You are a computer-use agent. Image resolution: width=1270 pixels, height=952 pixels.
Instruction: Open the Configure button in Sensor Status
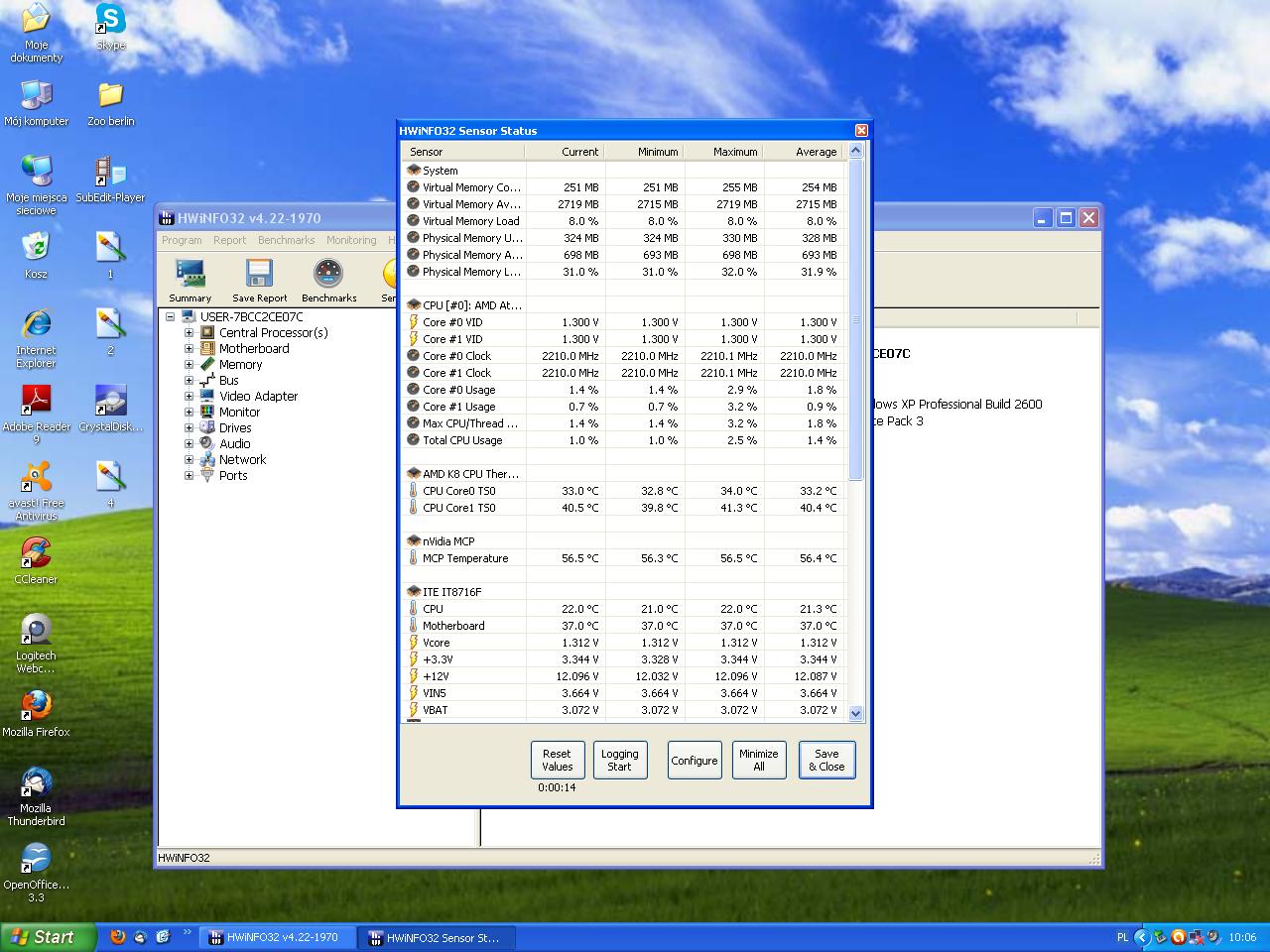coord(695,760)
